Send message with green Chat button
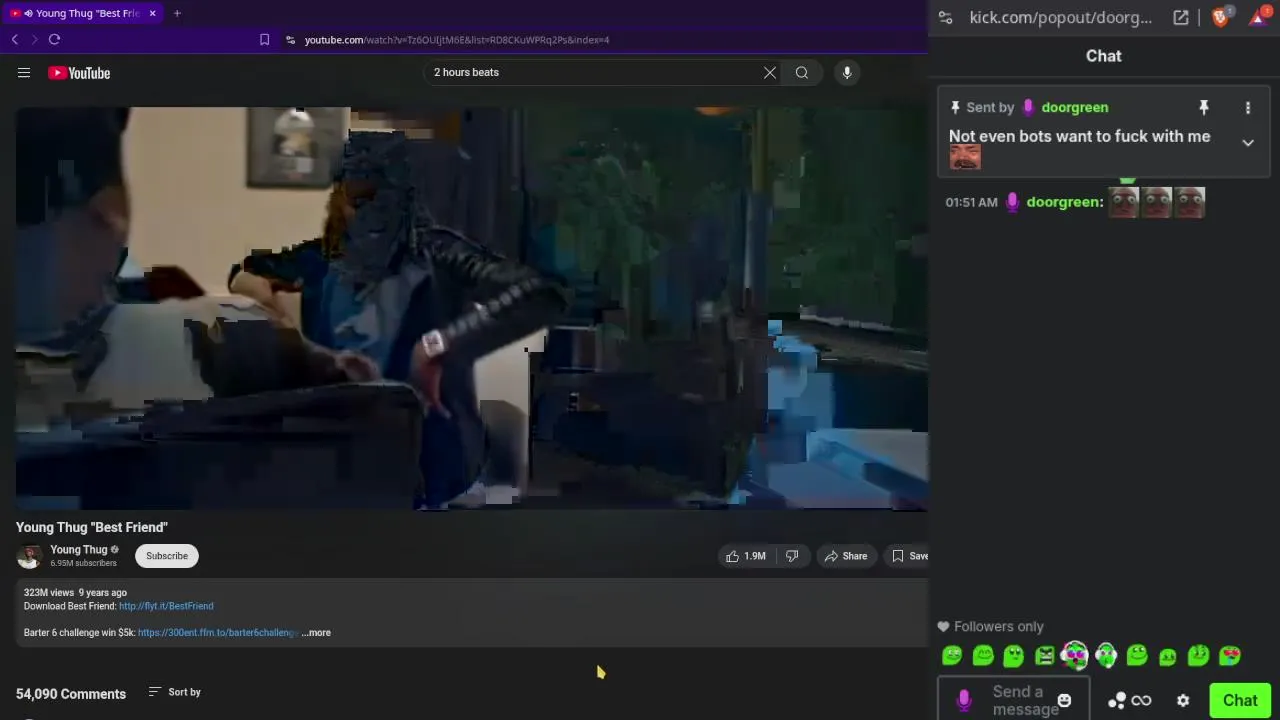The height and width of the screenshot is (720, 1280). (1240, 700)
